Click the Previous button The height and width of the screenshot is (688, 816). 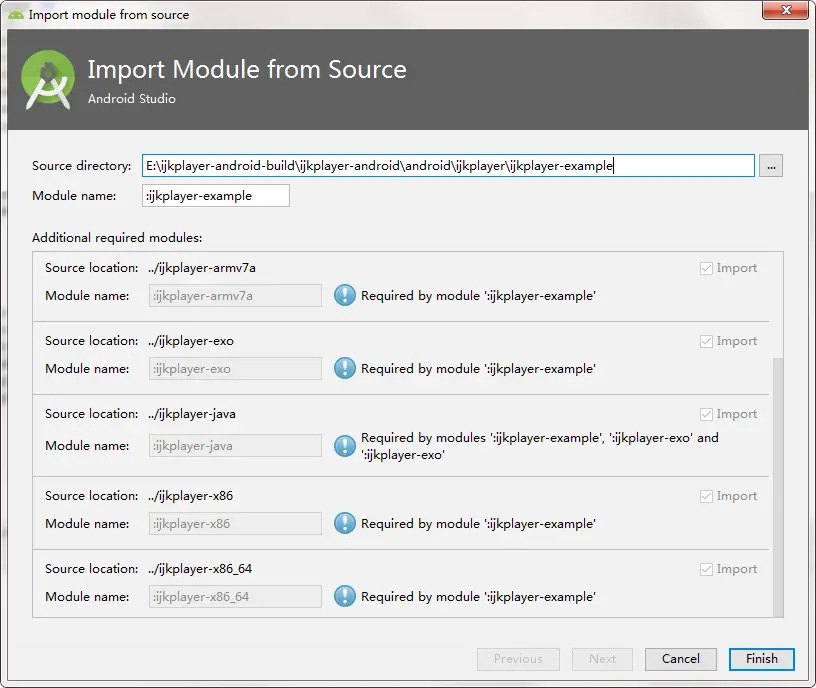pyautogui.click(x=518, y=659)
